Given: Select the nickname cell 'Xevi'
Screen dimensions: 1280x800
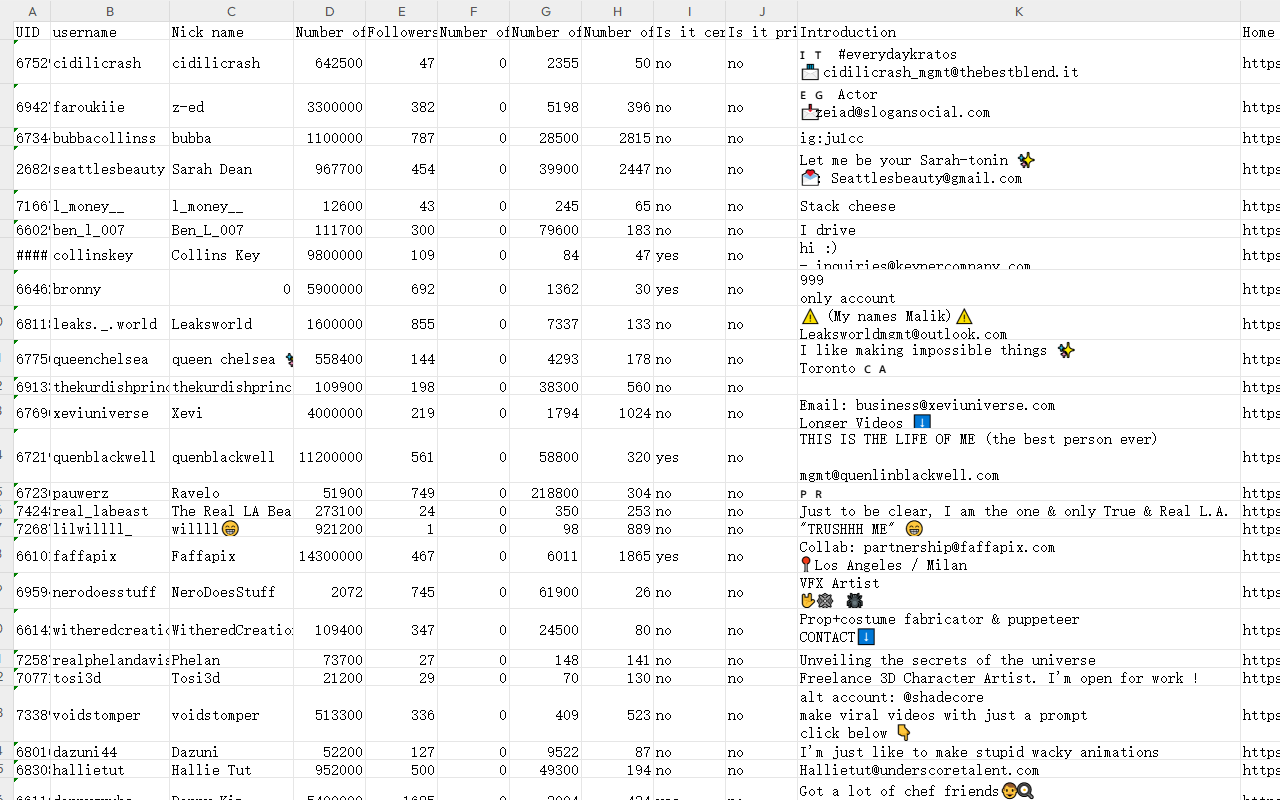Looking at the screenshot, I should [231, 413].
